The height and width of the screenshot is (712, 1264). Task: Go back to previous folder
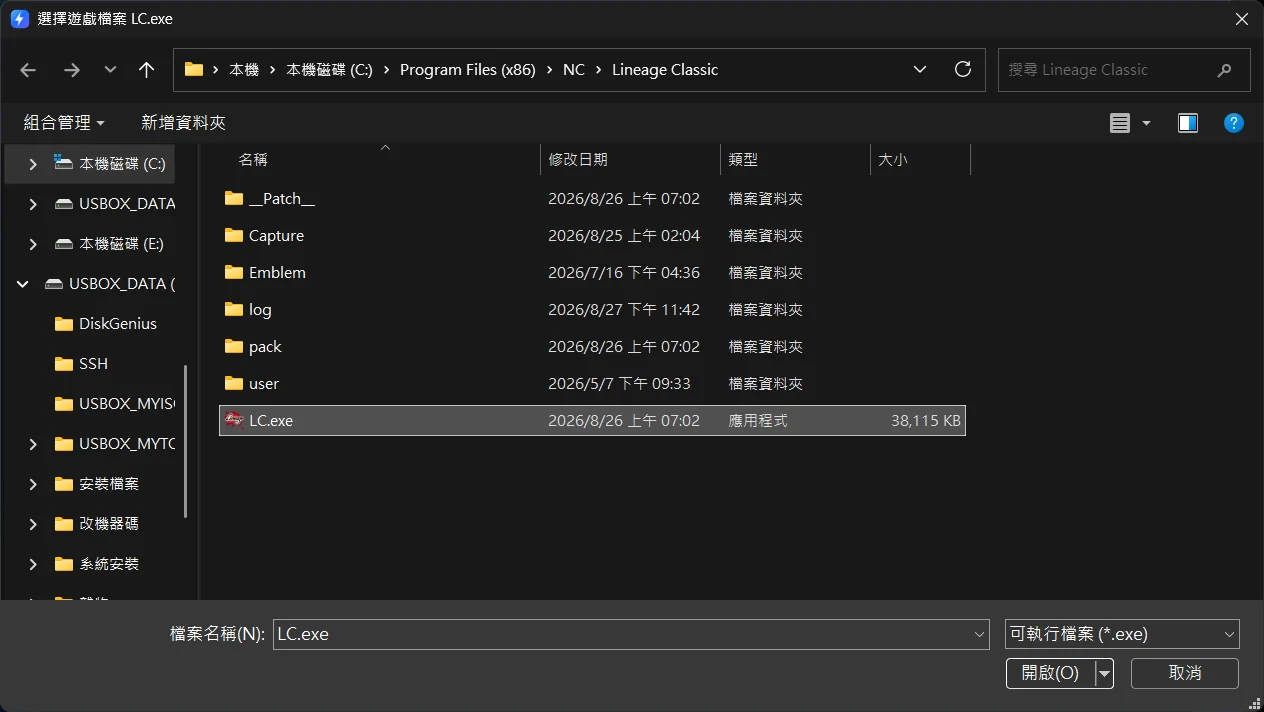(28, 70)
